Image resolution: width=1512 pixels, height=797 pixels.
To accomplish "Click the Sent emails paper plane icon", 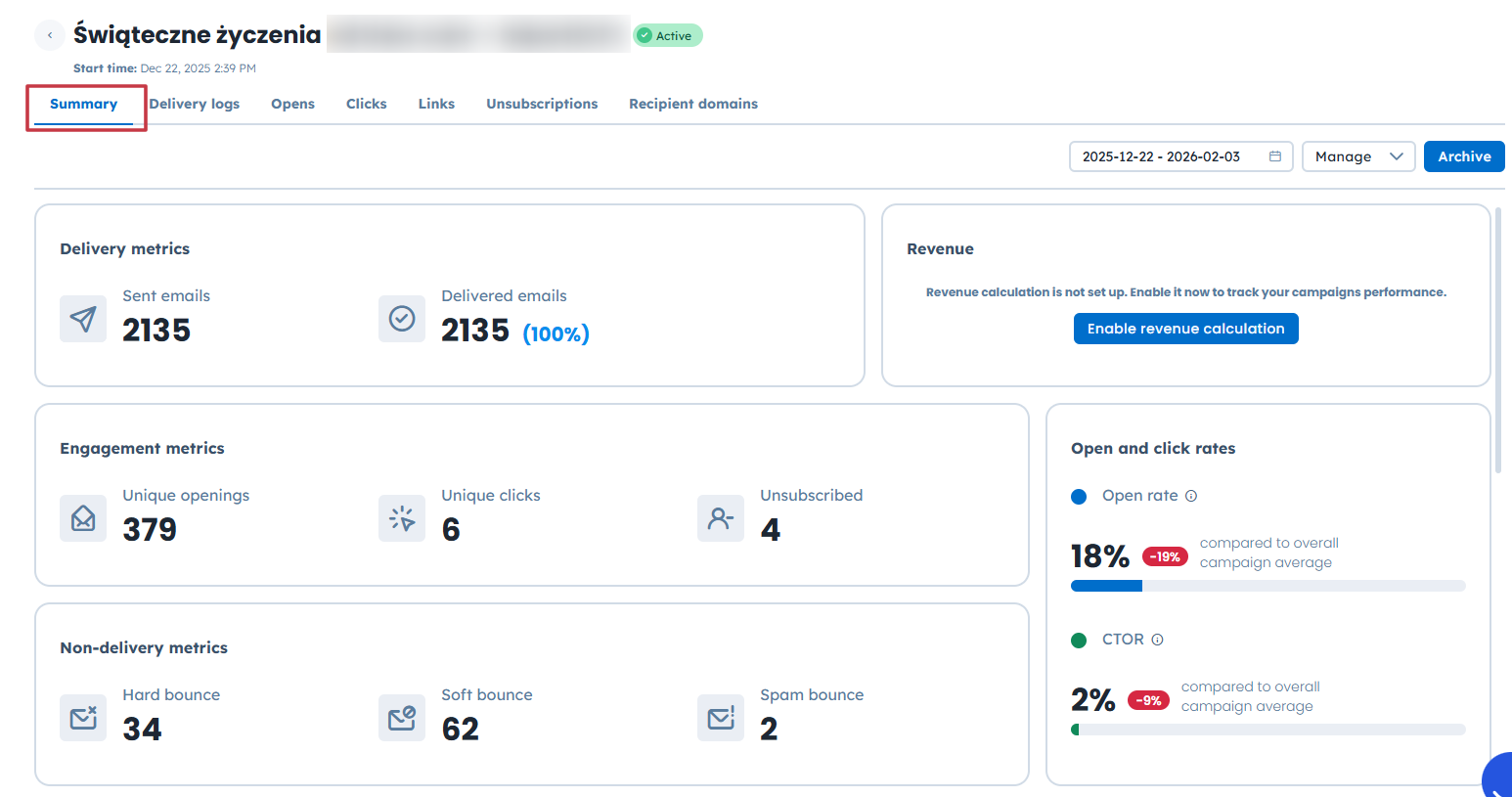I will click(83, 319).
